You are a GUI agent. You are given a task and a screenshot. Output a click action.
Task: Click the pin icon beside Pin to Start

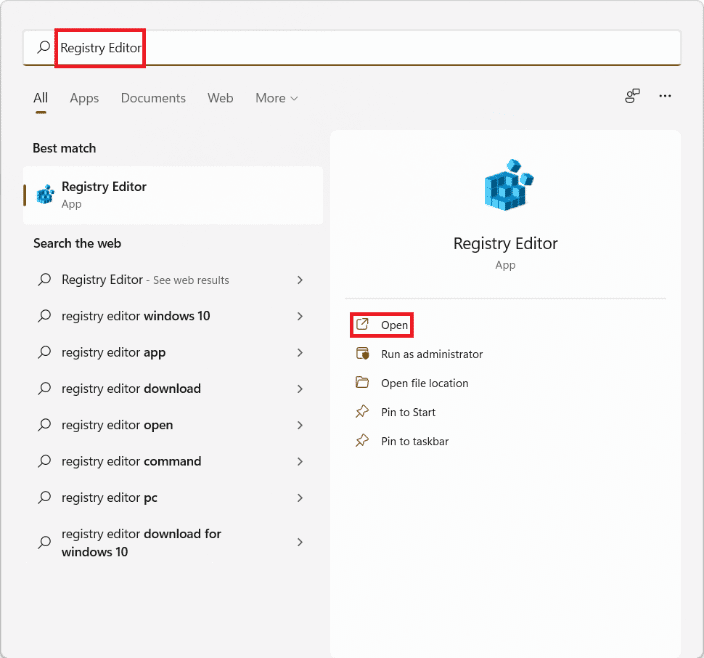362,412
